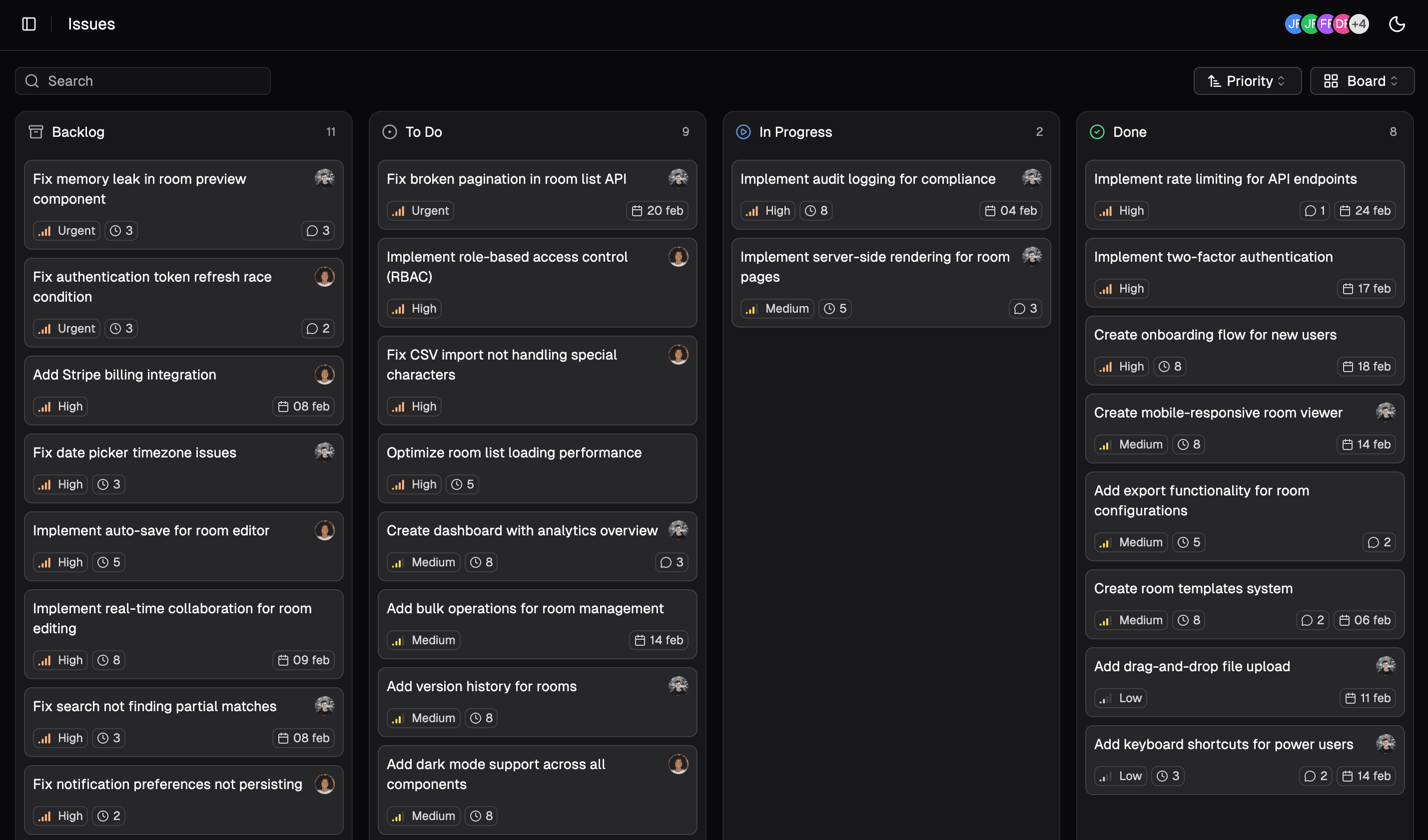Click the comment icon on 'Create room templates system'
1428x840 pixels.
click(x=1306, y=620)
